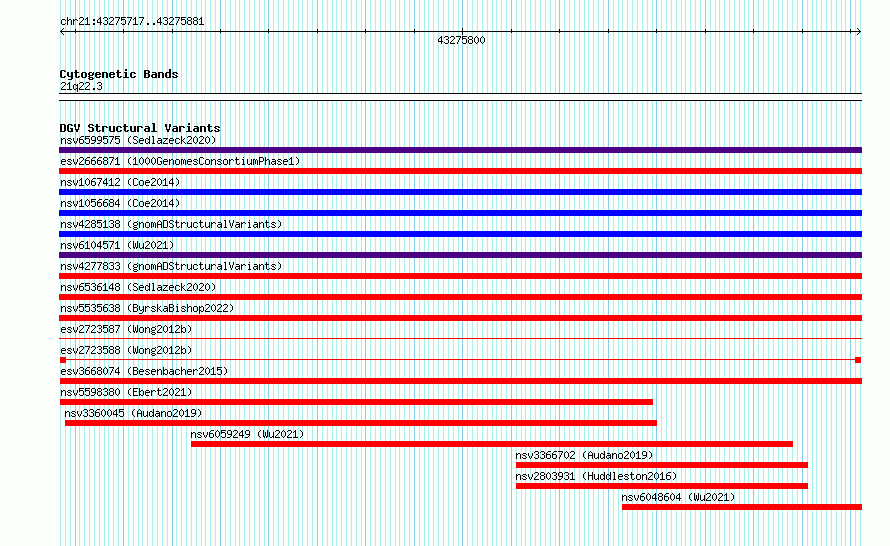Select the nsv5535638 red variant bar
Screen dimensions: 890x546
(460, 318)
